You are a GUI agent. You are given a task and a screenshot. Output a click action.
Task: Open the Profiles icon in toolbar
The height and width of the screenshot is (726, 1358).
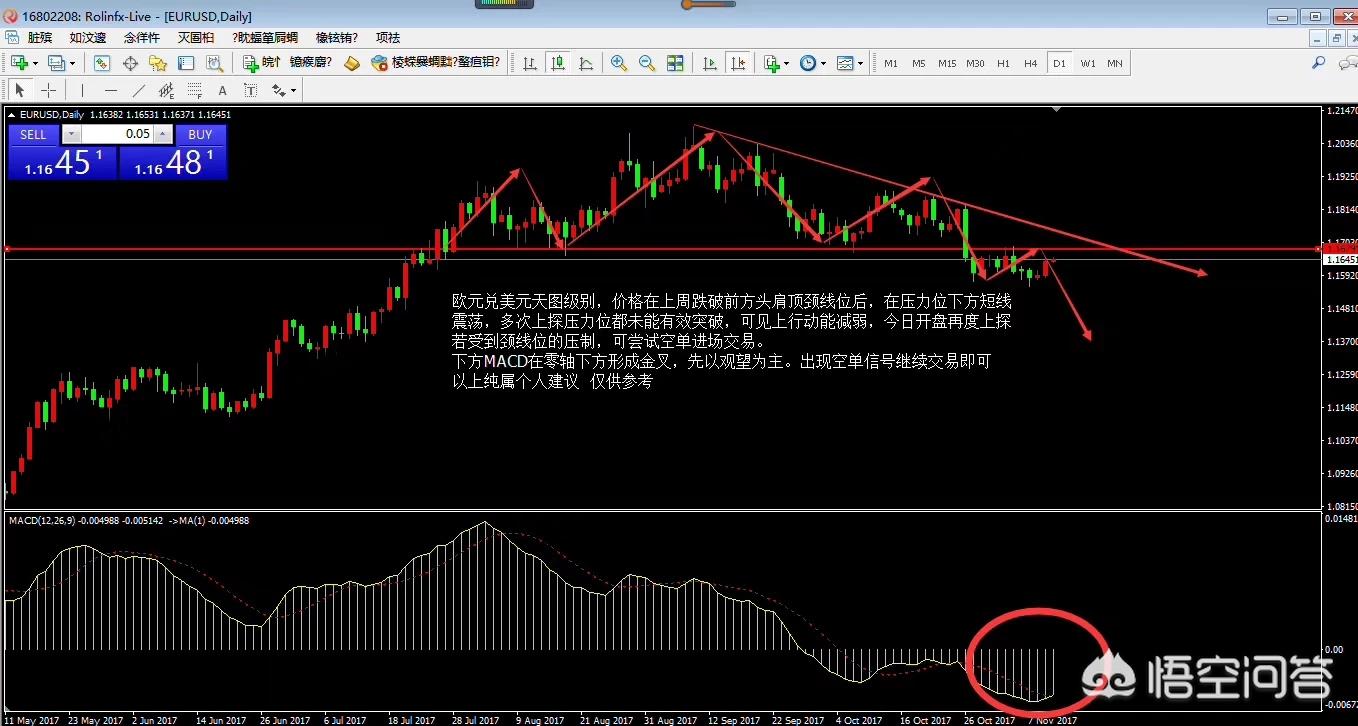coord(56,63)
